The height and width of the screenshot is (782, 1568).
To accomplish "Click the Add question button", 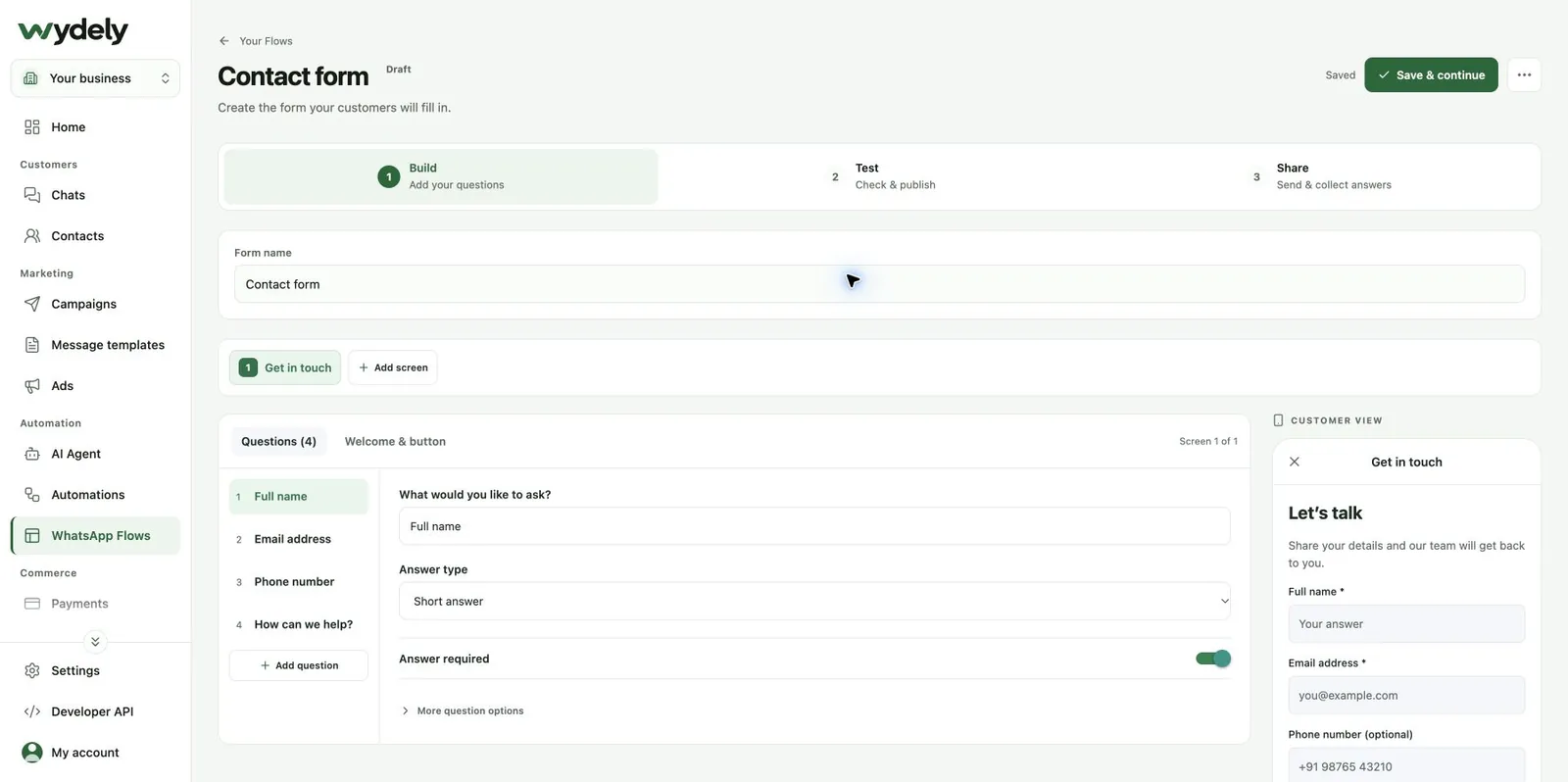I will [x=299, y=665].
